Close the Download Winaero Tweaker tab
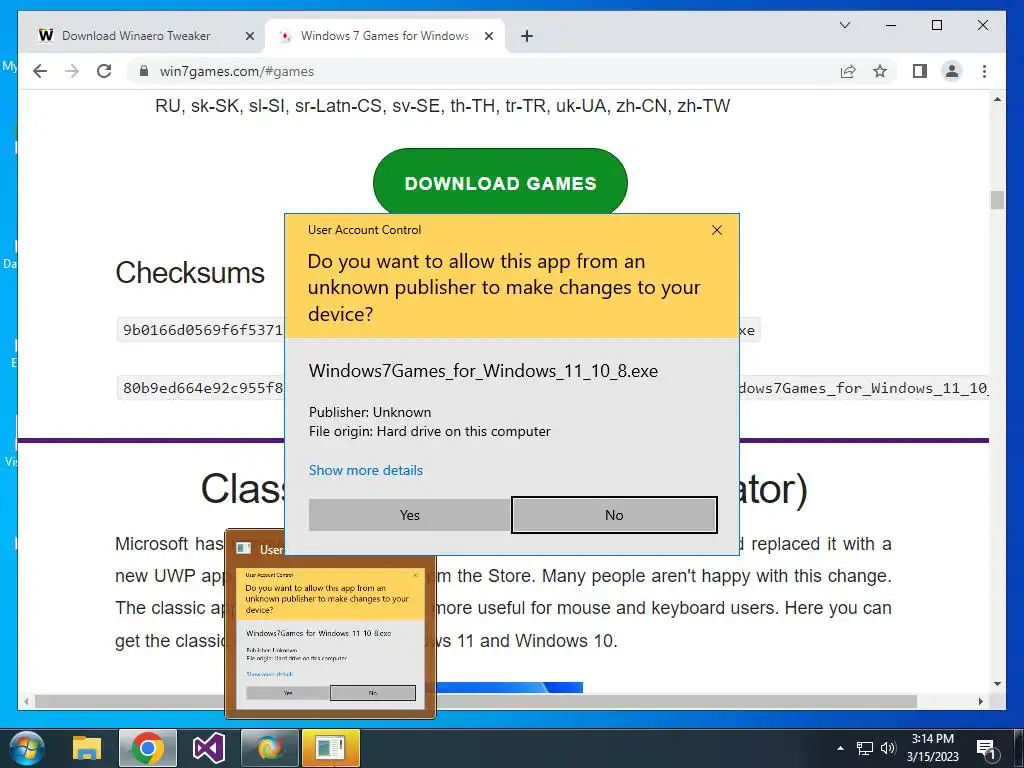1024x768 pixels. pos(249,37)
